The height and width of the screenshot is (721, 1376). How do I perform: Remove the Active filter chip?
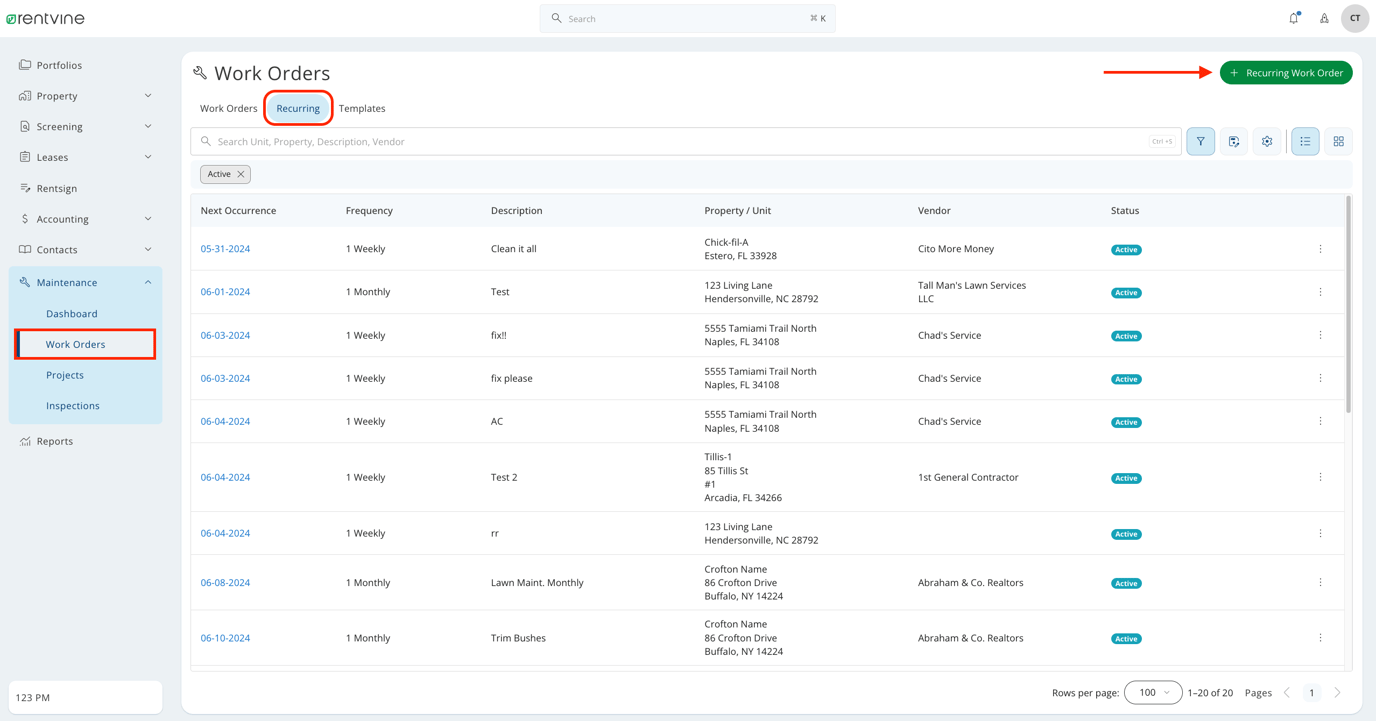point(242,173)
